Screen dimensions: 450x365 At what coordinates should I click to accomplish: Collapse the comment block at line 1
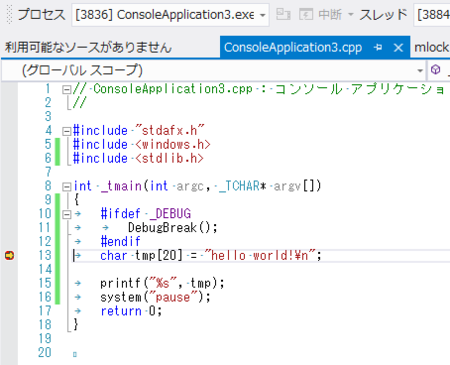coord(67,89)
